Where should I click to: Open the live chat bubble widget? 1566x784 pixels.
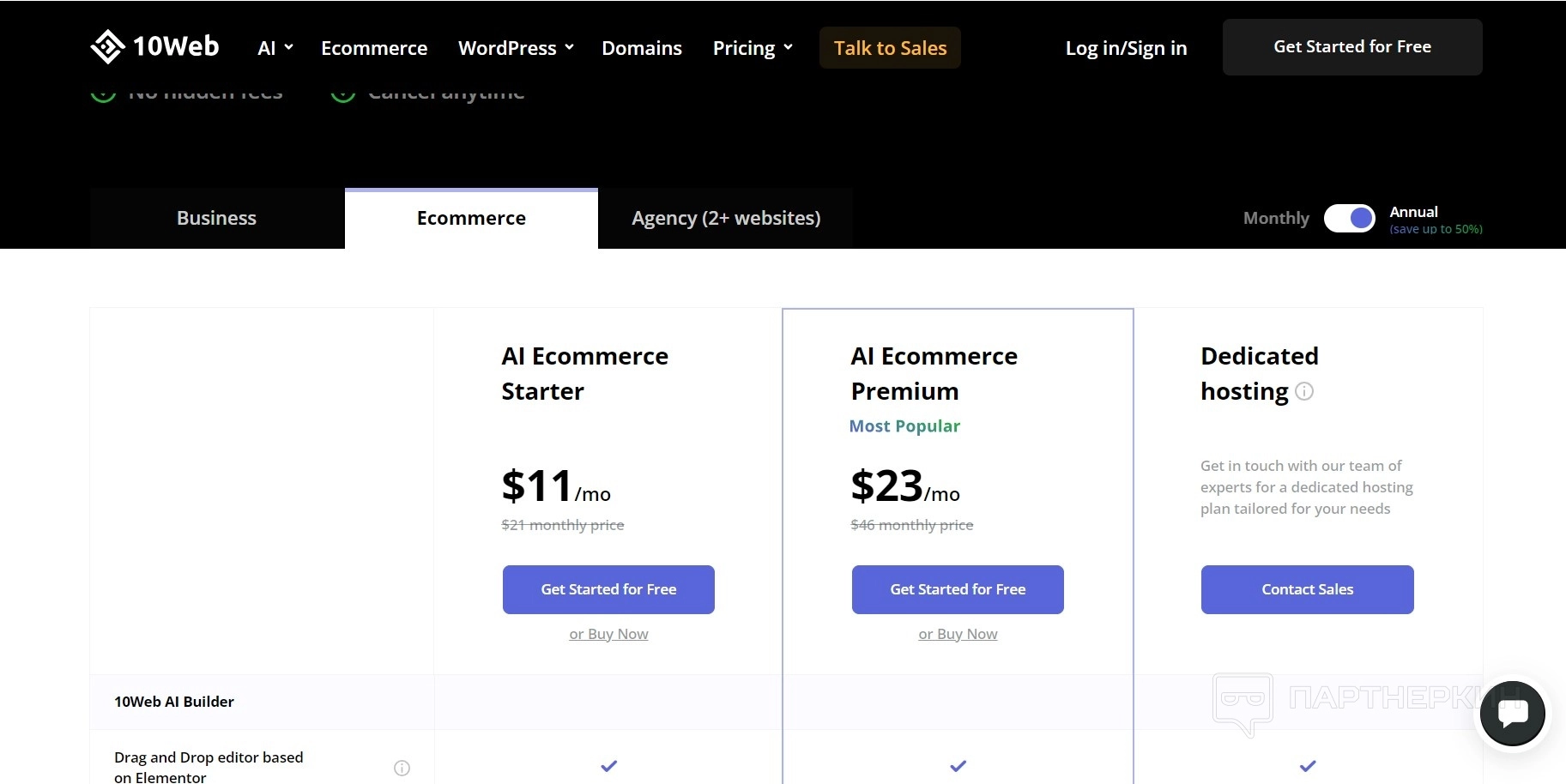1512,713
